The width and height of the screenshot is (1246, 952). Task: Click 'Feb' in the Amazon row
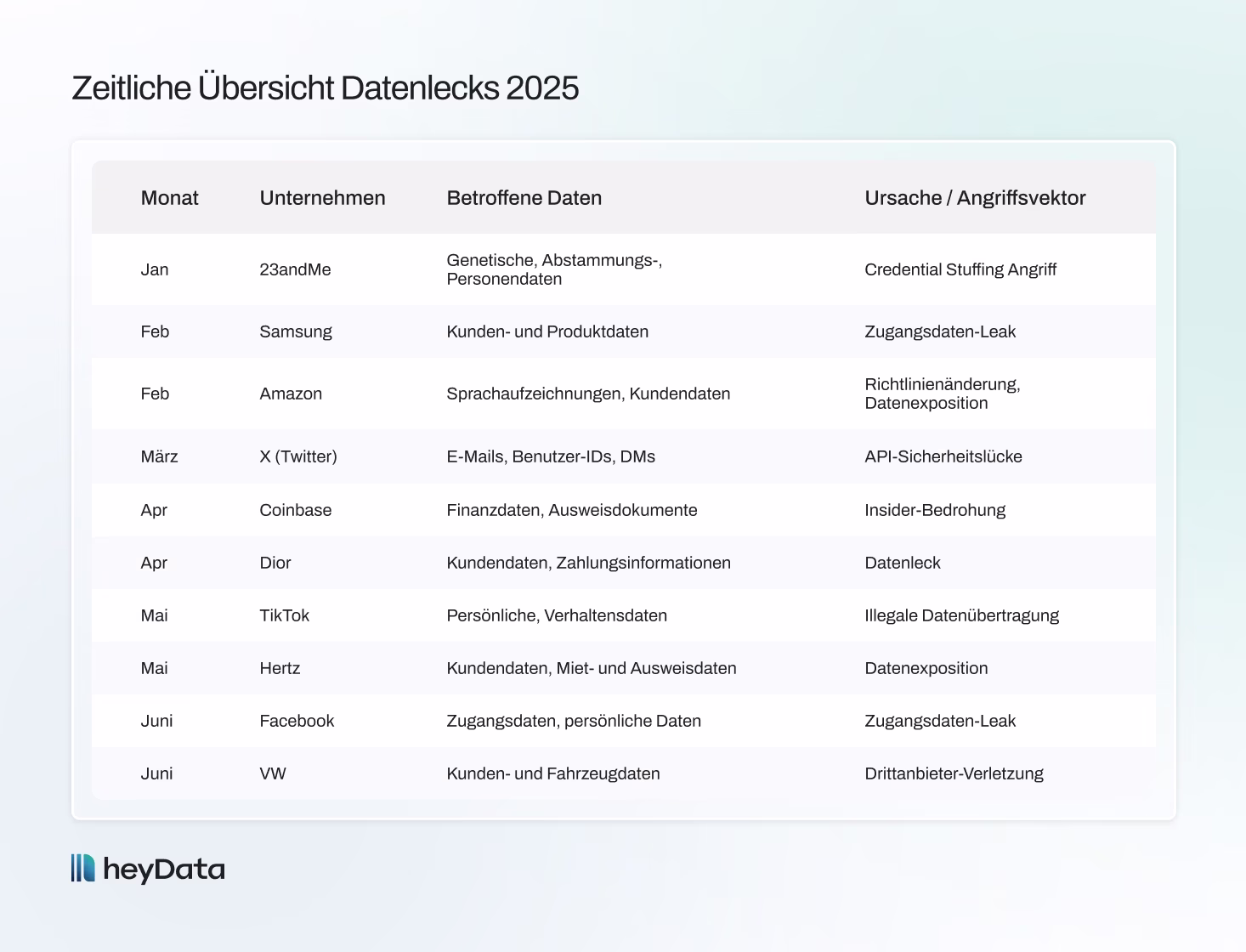155,394
